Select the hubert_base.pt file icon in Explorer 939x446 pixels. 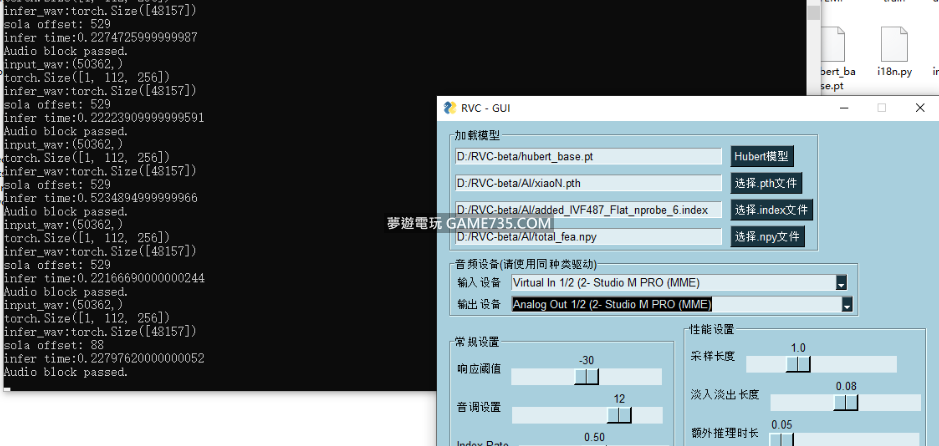pyautogui.click(x=832, y=43)
